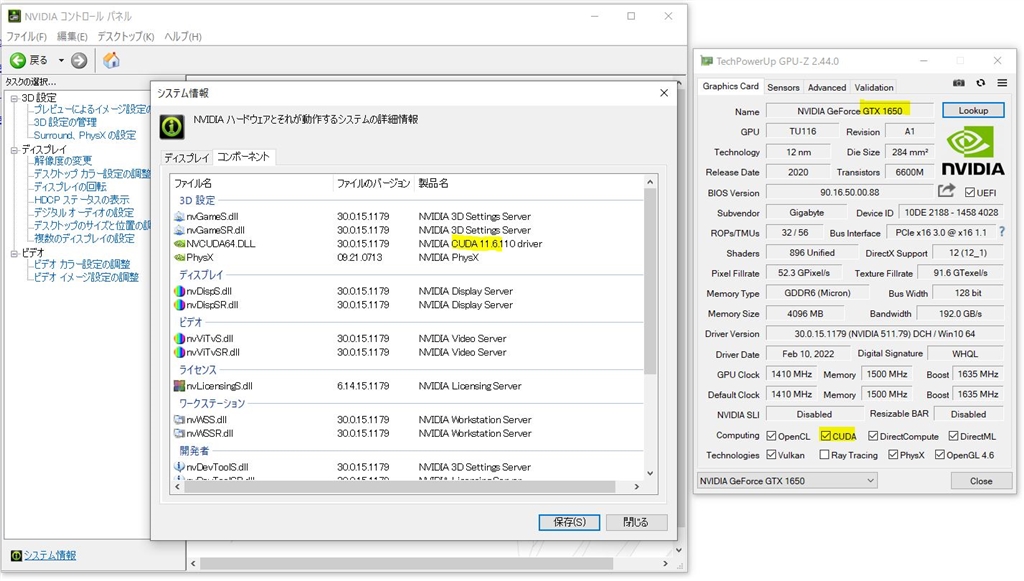Click the GPU-Z screenshot camera icon

959,83
